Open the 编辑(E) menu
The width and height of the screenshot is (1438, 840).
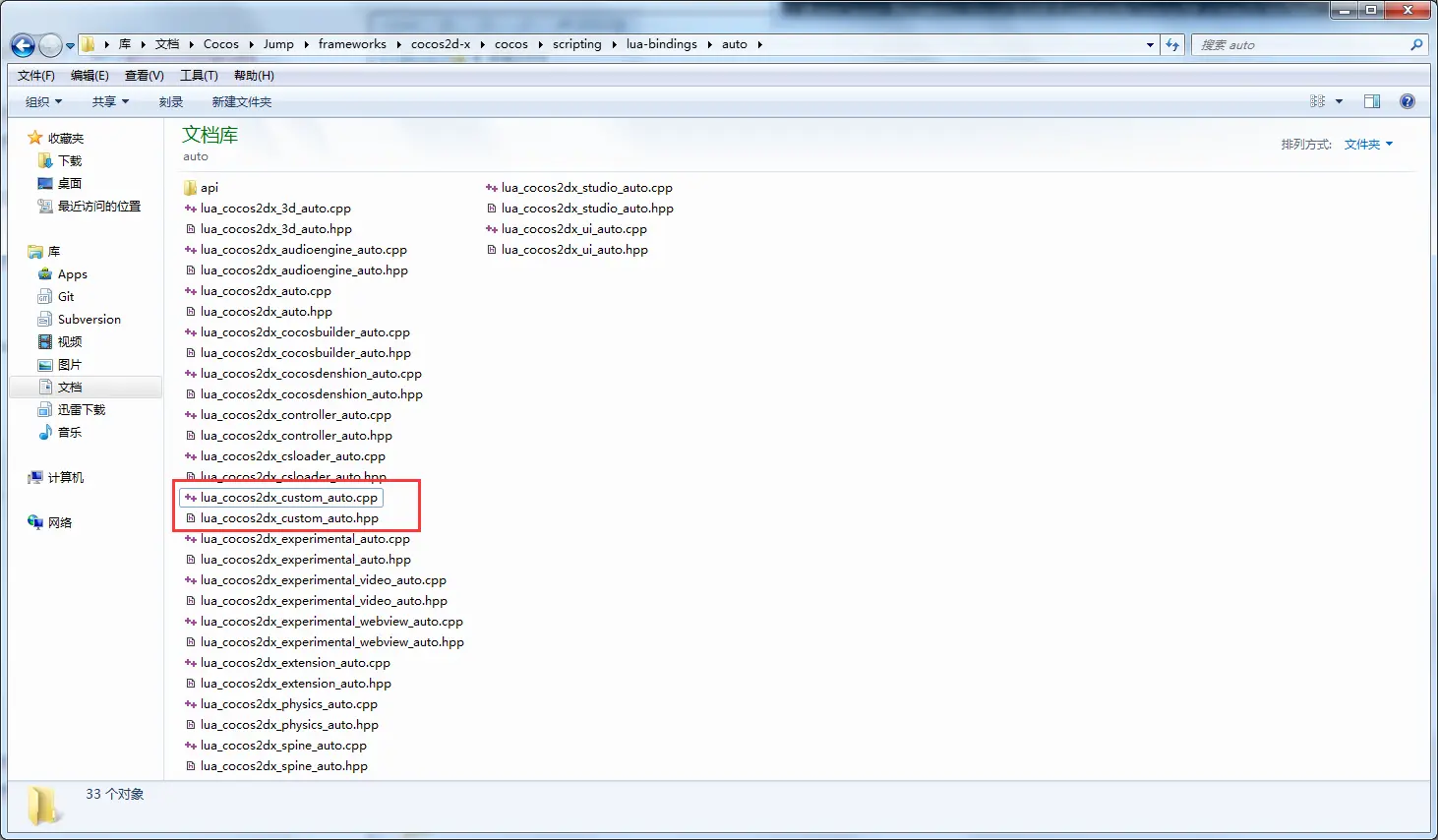coord(90,76)
